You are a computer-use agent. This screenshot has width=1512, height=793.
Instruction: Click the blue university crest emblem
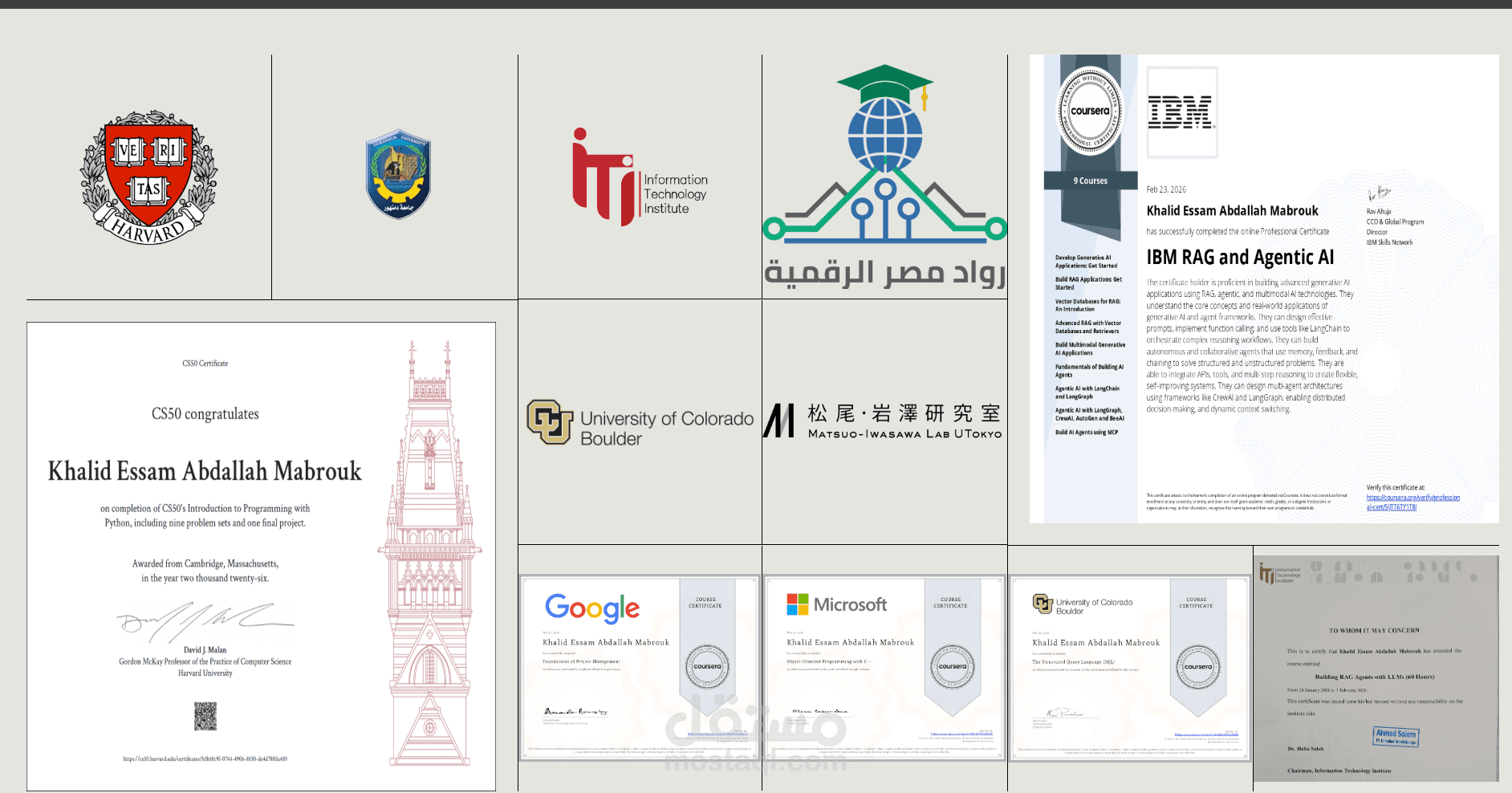click(x=398, y=175)
